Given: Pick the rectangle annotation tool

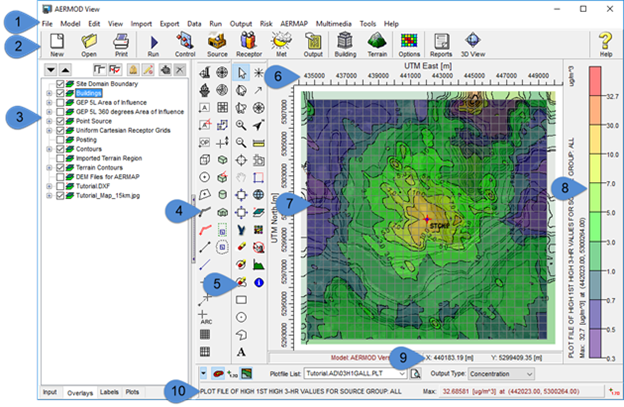Looking at the screenshot, I should (x=241, y=300).
